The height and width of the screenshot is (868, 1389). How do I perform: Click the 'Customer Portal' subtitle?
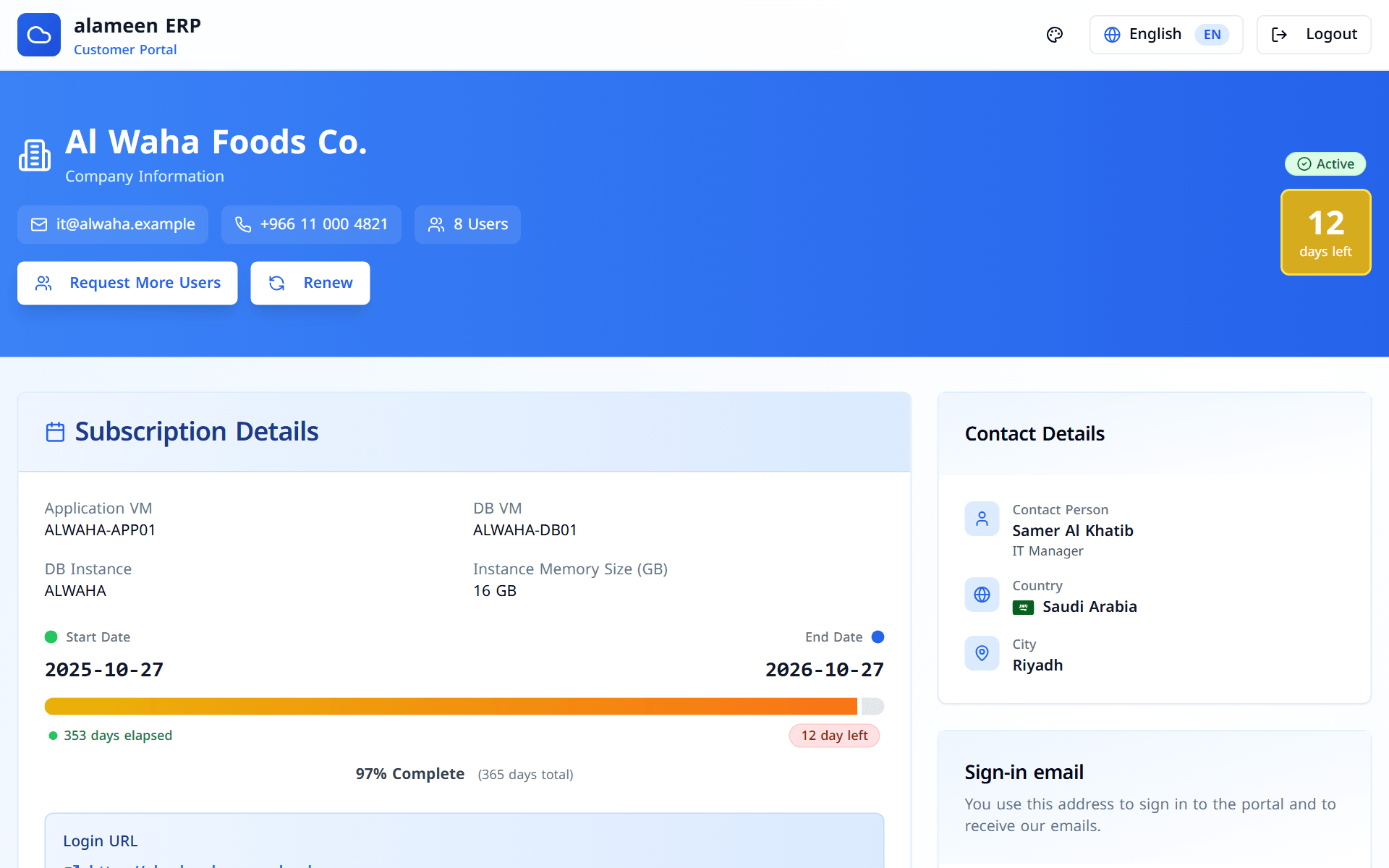click(x=125, y=50)
